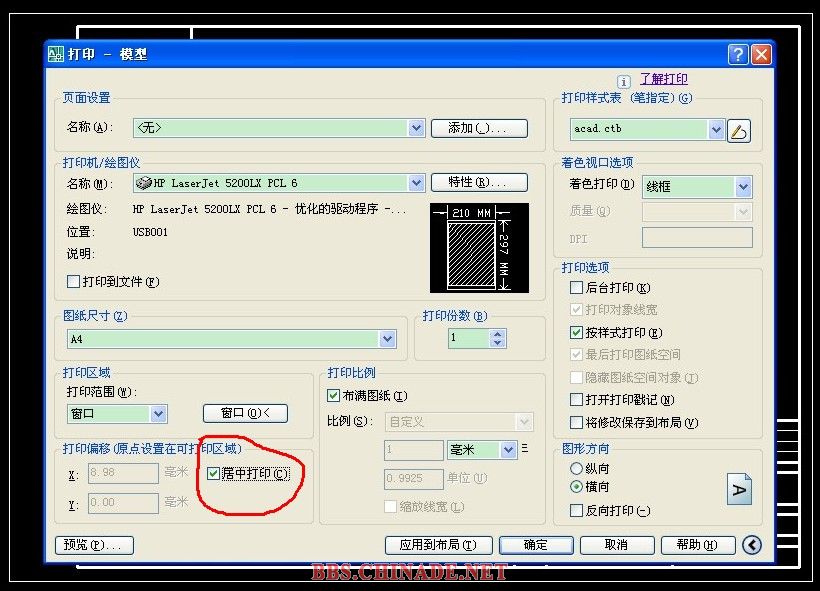The height and width of the screenshot is (591, 820).
Task: Click the 取消 cancel button
Action: tap(617, 545)
